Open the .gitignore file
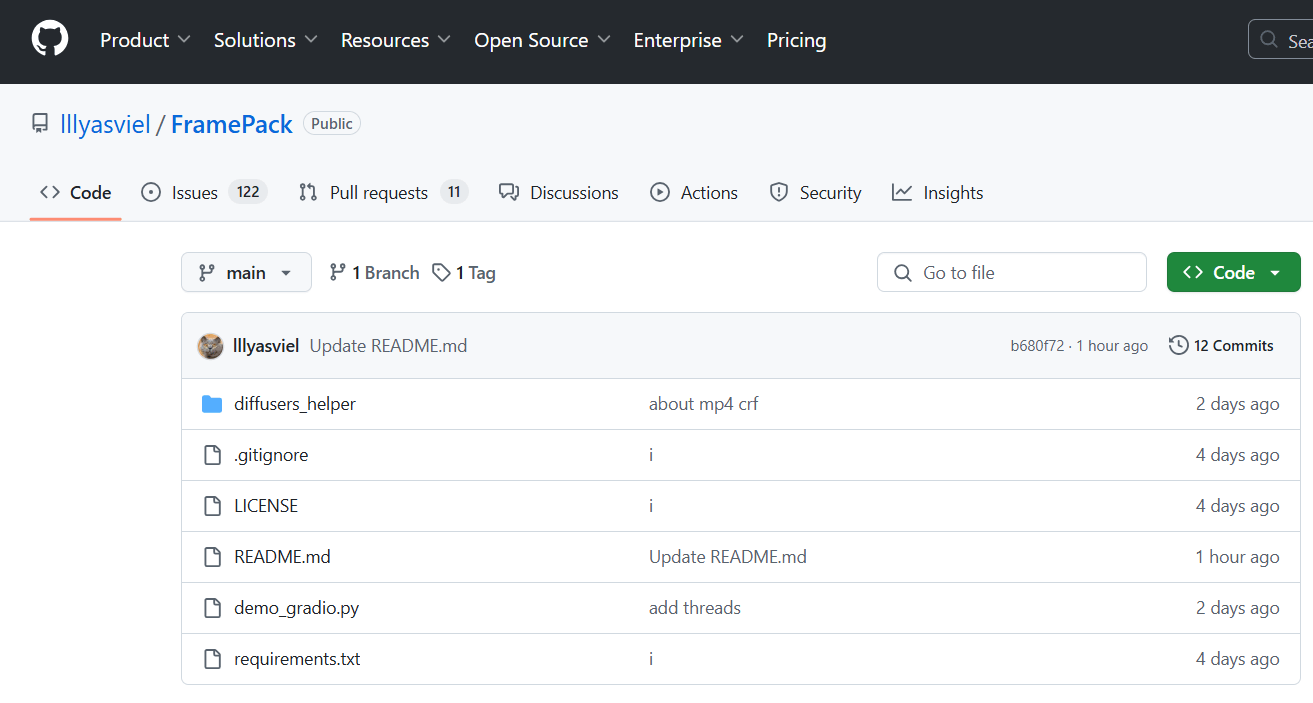 pos(271,455)
